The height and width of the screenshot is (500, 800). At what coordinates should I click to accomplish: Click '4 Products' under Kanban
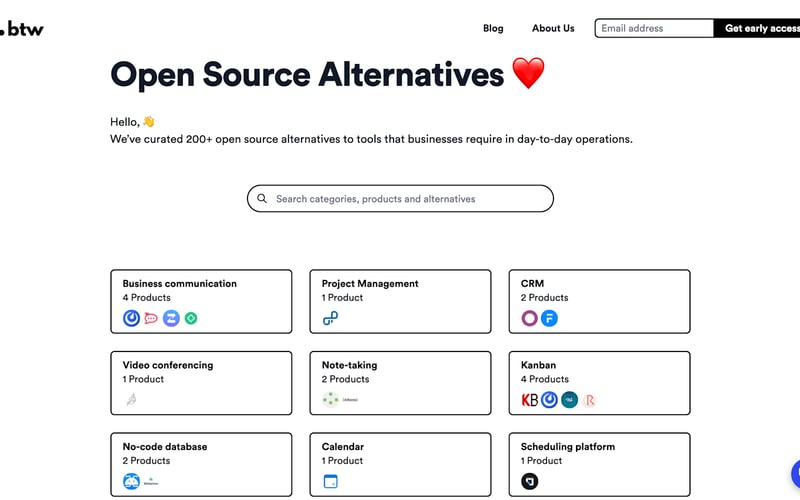(x=544, y=379)
